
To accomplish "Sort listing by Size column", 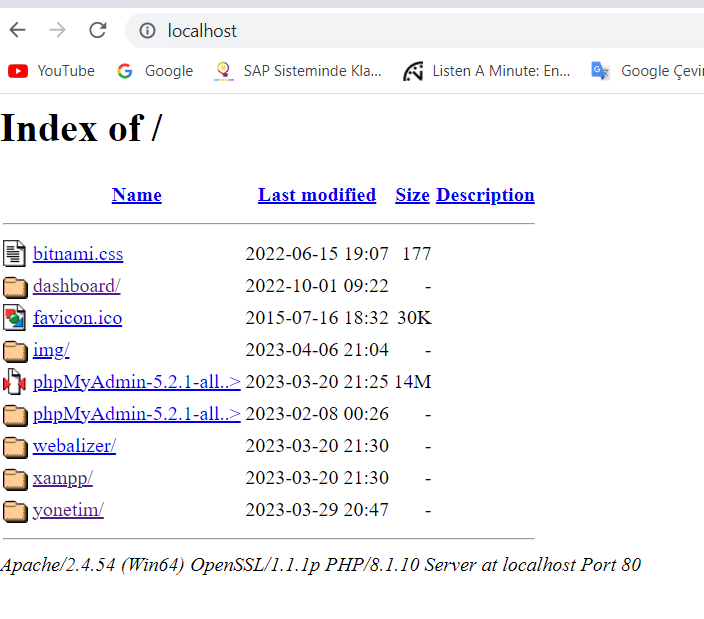I will click(412, 195).
